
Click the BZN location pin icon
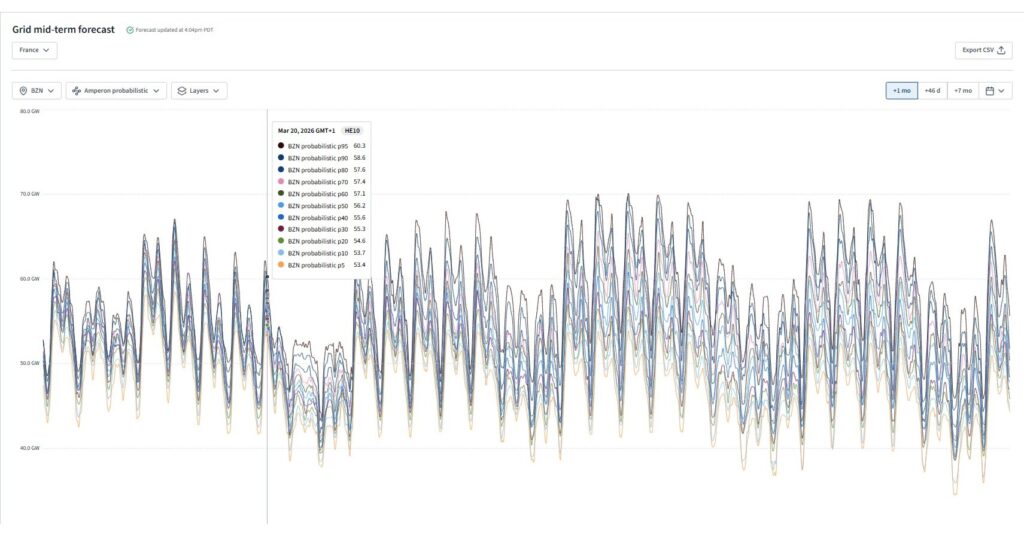tap(23, 91)
